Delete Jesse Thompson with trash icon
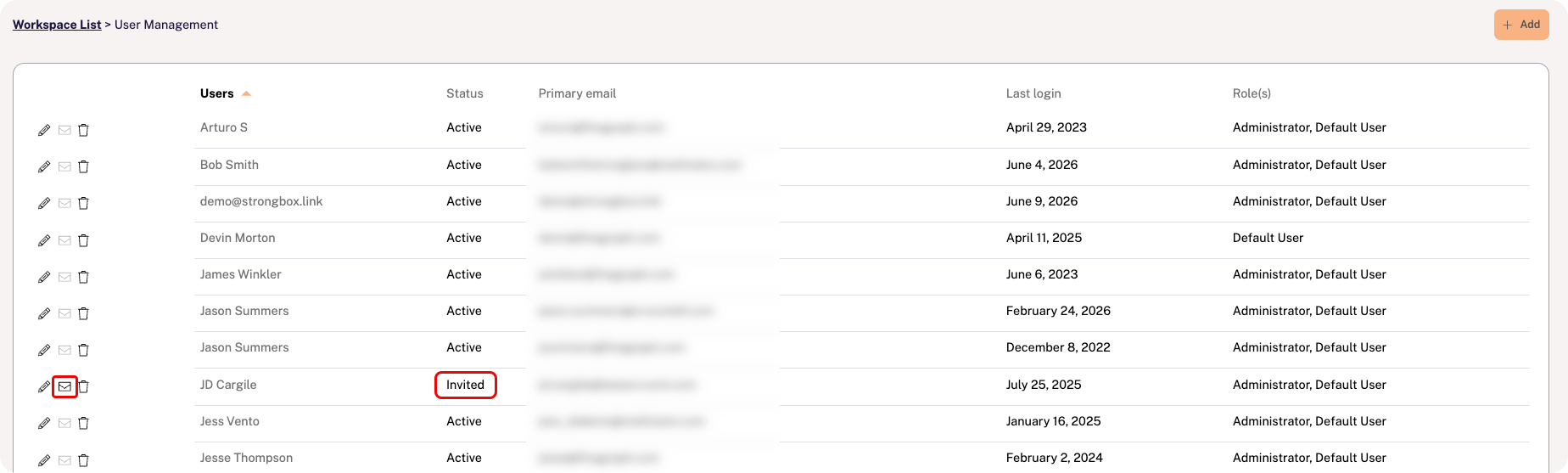 pyautogui.click(x=83, y=460)
